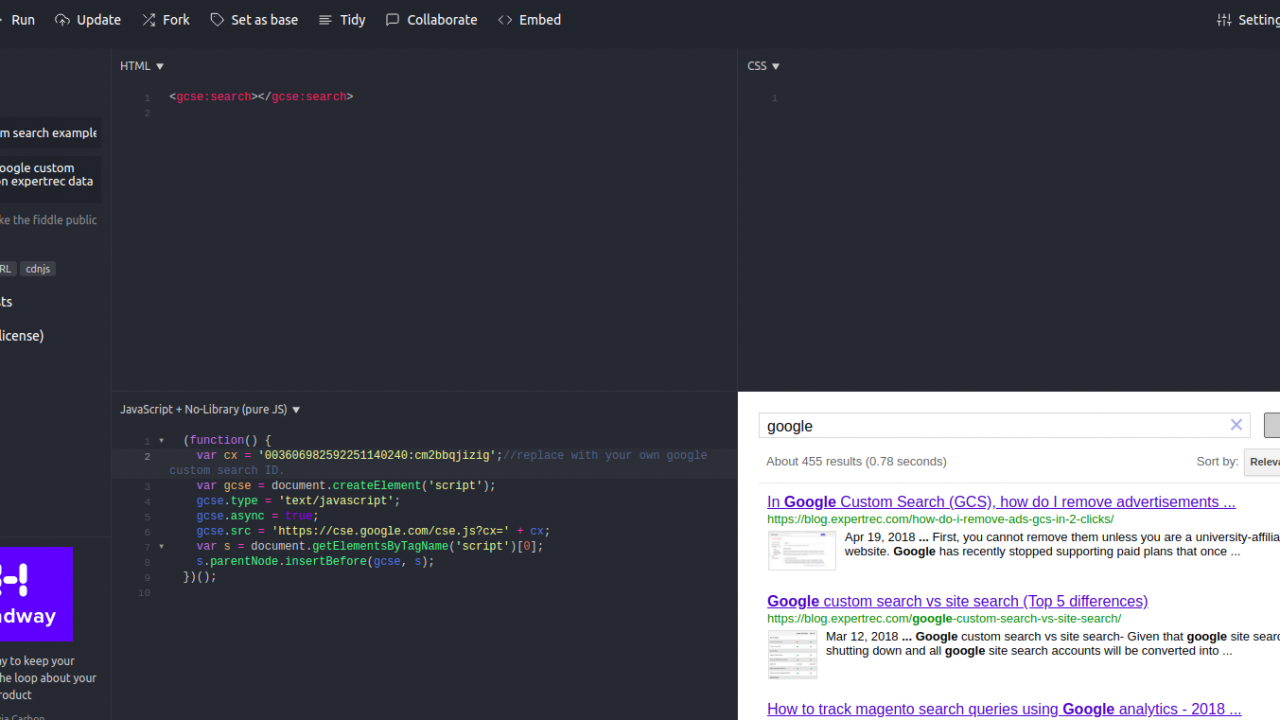1280x720 pixels.
Task: Click the Tidy icon to format code
Action: pos(326,19)
